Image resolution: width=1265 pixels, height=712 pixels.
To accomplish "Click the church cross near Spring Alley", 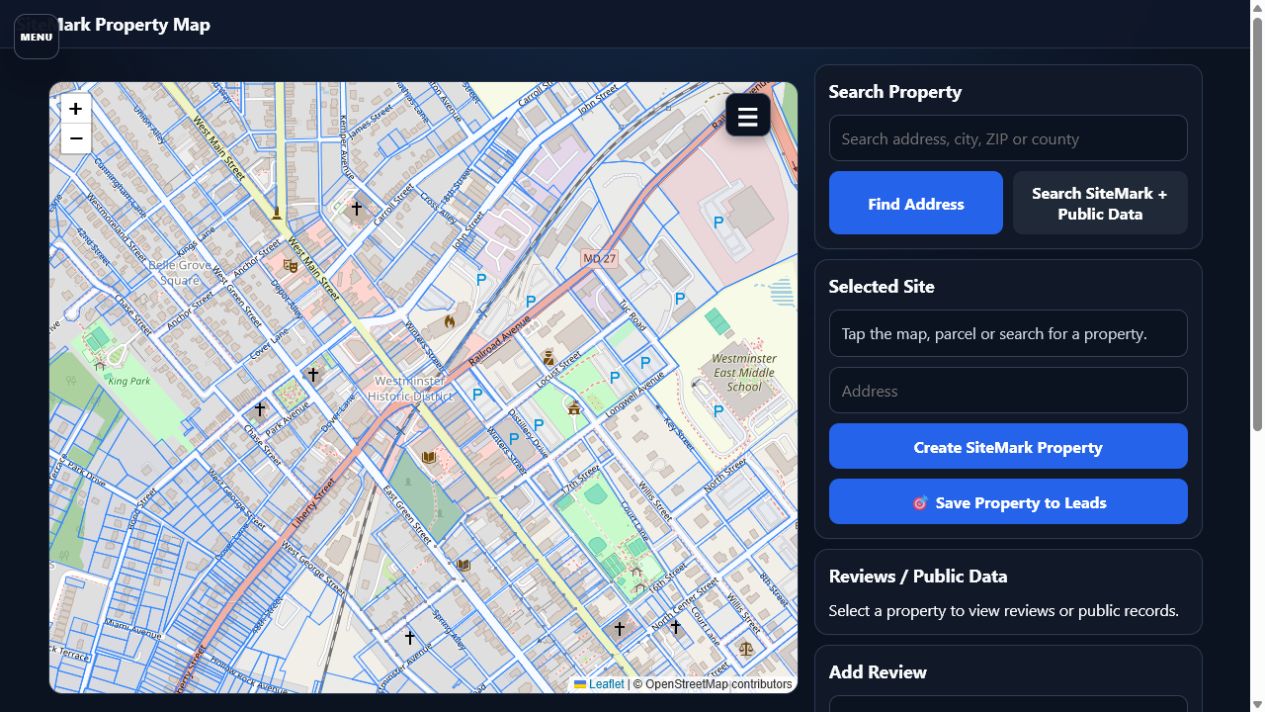I will [409, 637].
